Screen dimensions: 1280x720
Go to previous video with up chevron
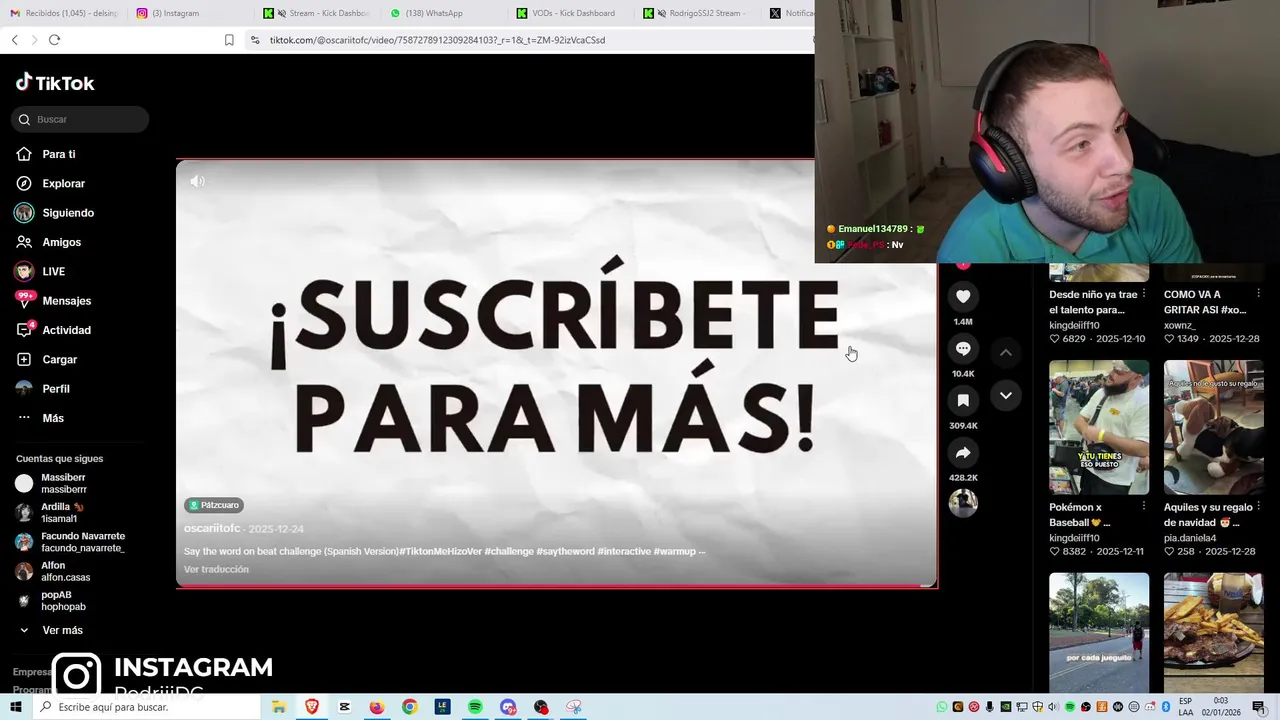(1006, 352)
